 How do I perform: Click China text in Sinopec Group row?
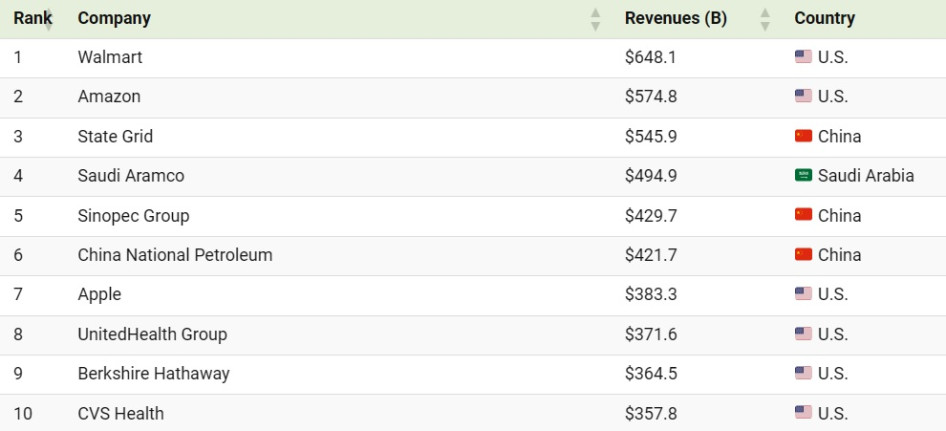point(839,216)
